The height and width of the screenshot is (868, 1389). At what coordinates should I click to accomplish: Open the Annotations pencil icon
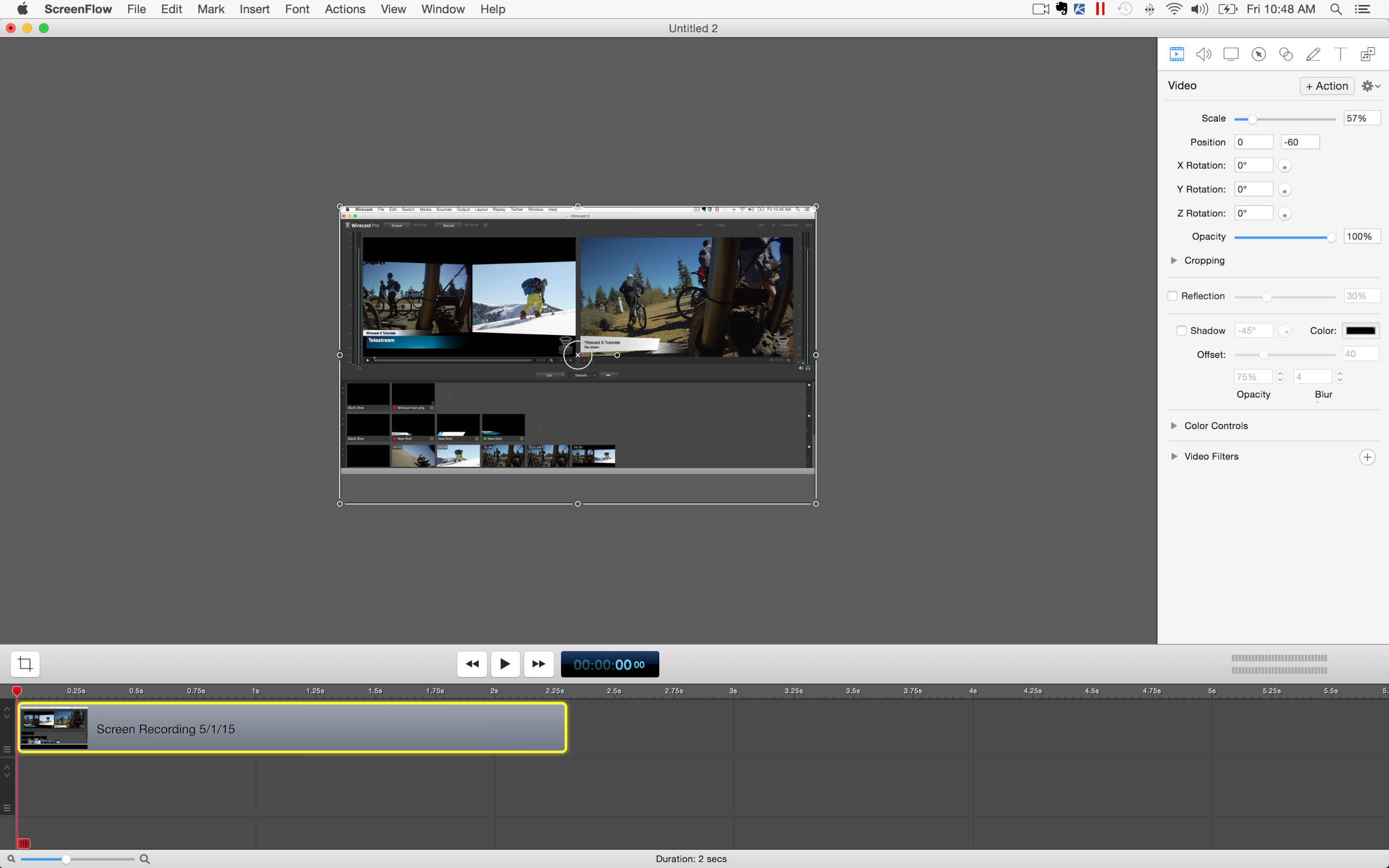click(1313, 54)
